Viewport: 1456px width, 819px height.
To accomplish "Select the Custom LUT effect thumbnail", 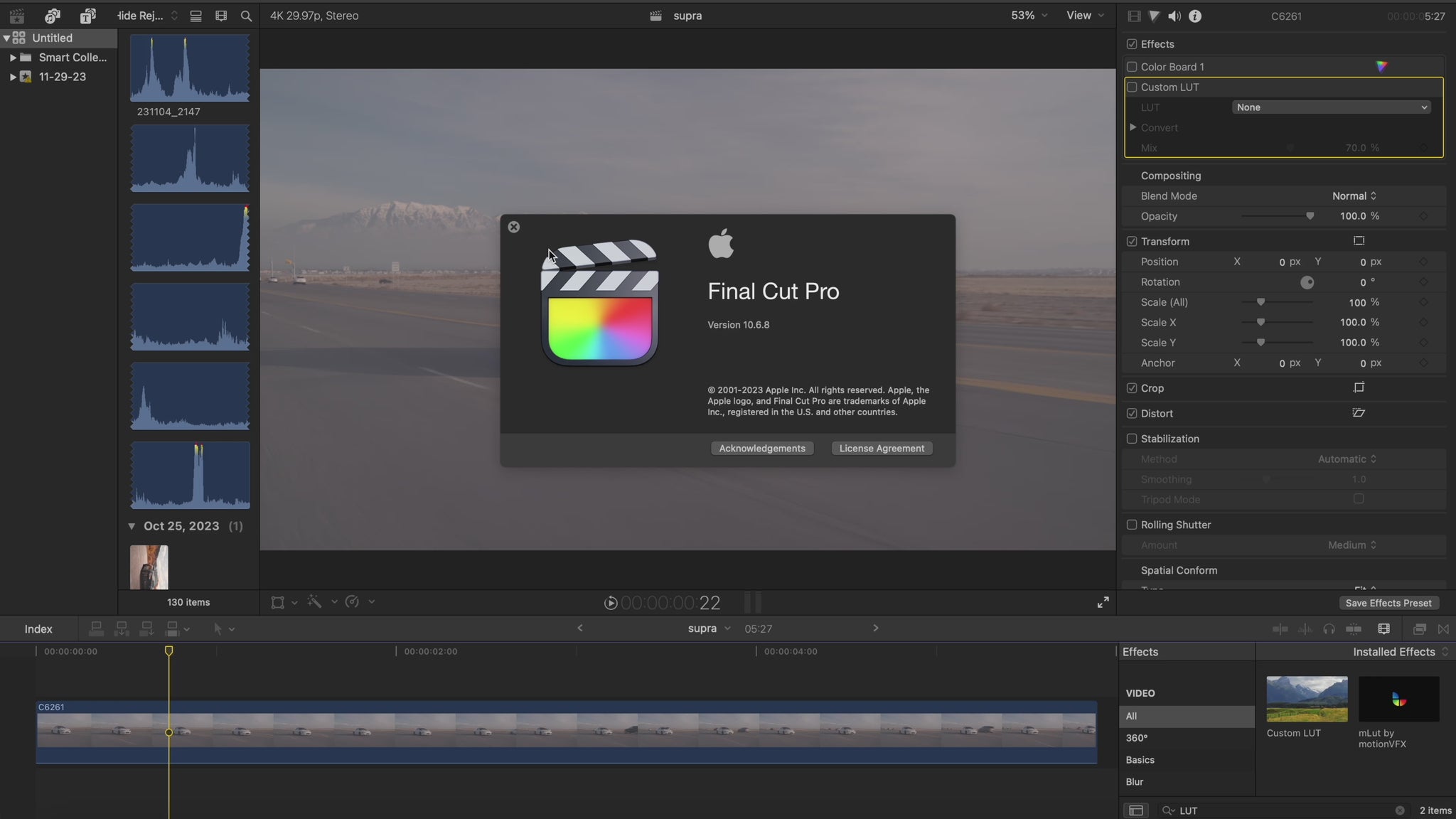I will [1307, 699].
